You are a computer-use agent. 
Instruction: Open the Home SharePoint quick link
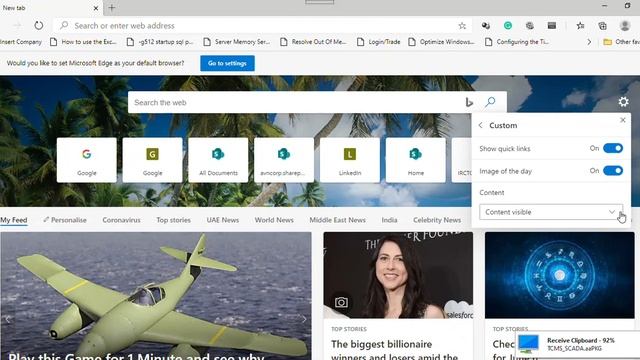point(416,160)
